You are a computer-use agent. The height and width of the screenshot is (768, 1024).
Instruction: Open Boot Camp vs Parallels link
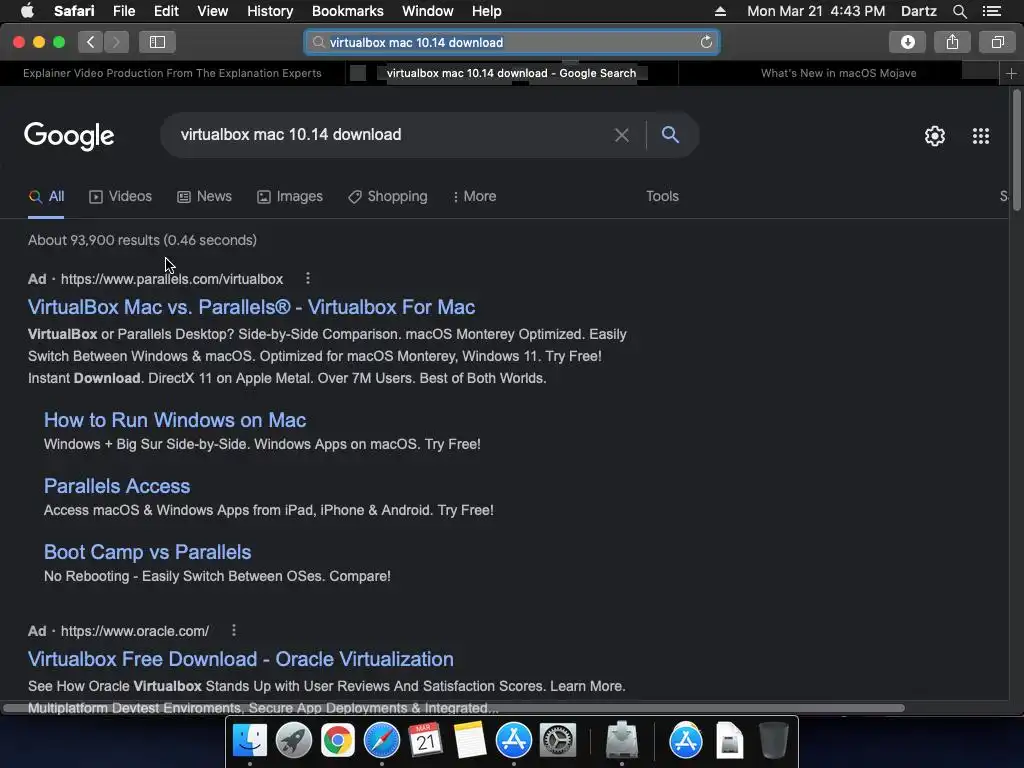tap(148, 552)
